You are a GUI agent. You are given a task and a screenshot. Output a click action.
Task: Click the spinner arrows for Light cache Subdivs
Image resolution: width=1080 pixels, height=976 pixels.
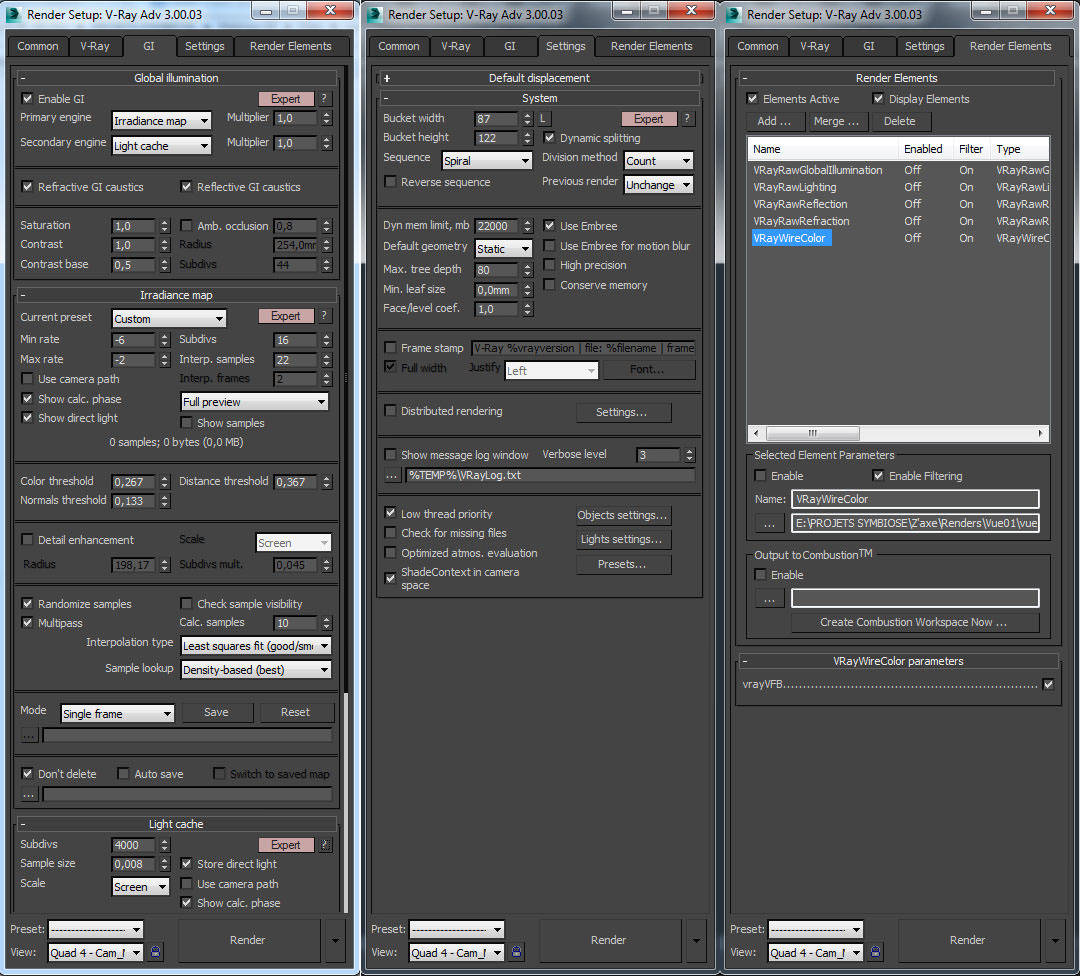pos(164,845)
